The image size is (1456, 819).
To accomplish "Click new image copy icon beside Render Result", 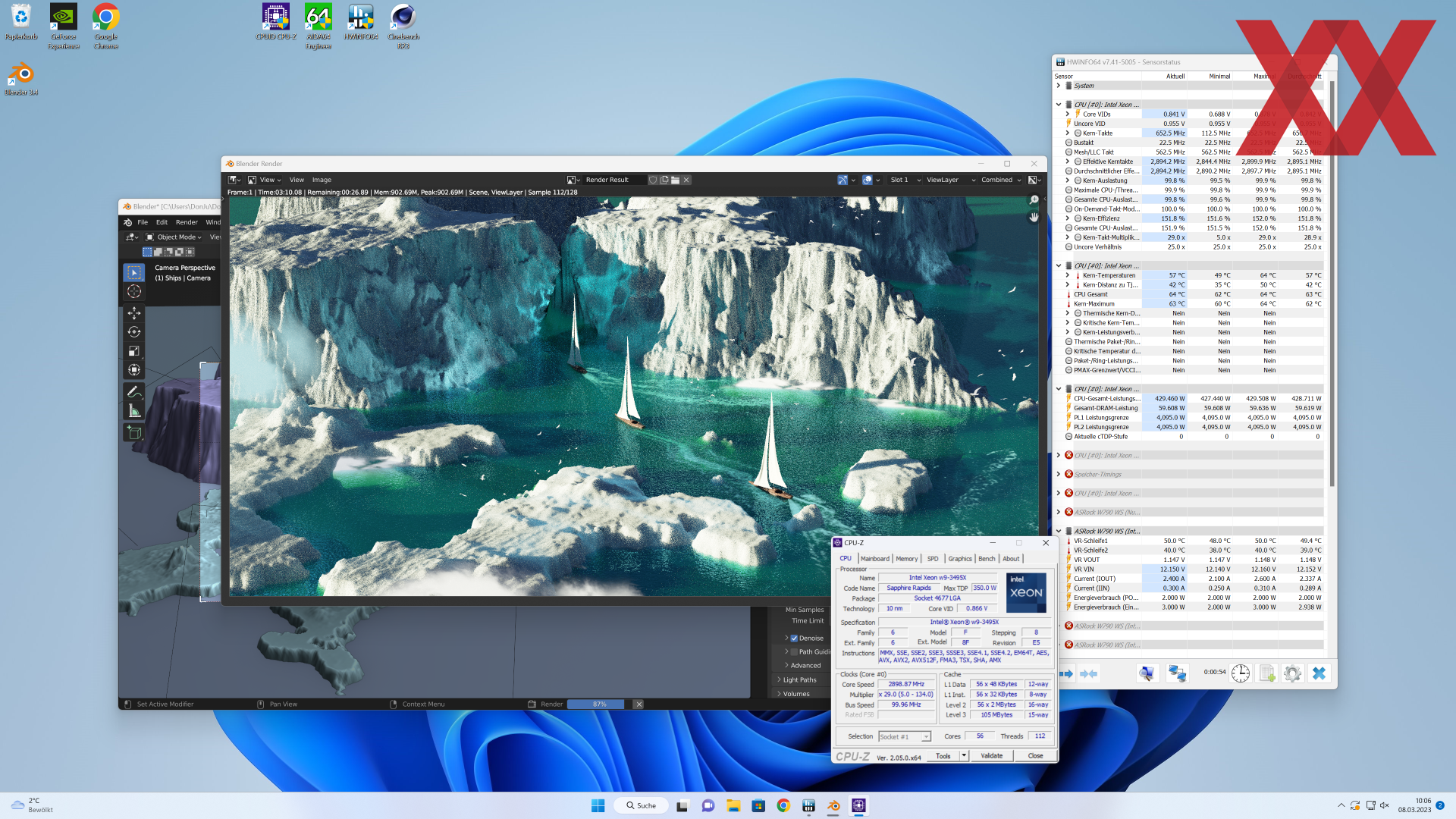I will 664,180.
